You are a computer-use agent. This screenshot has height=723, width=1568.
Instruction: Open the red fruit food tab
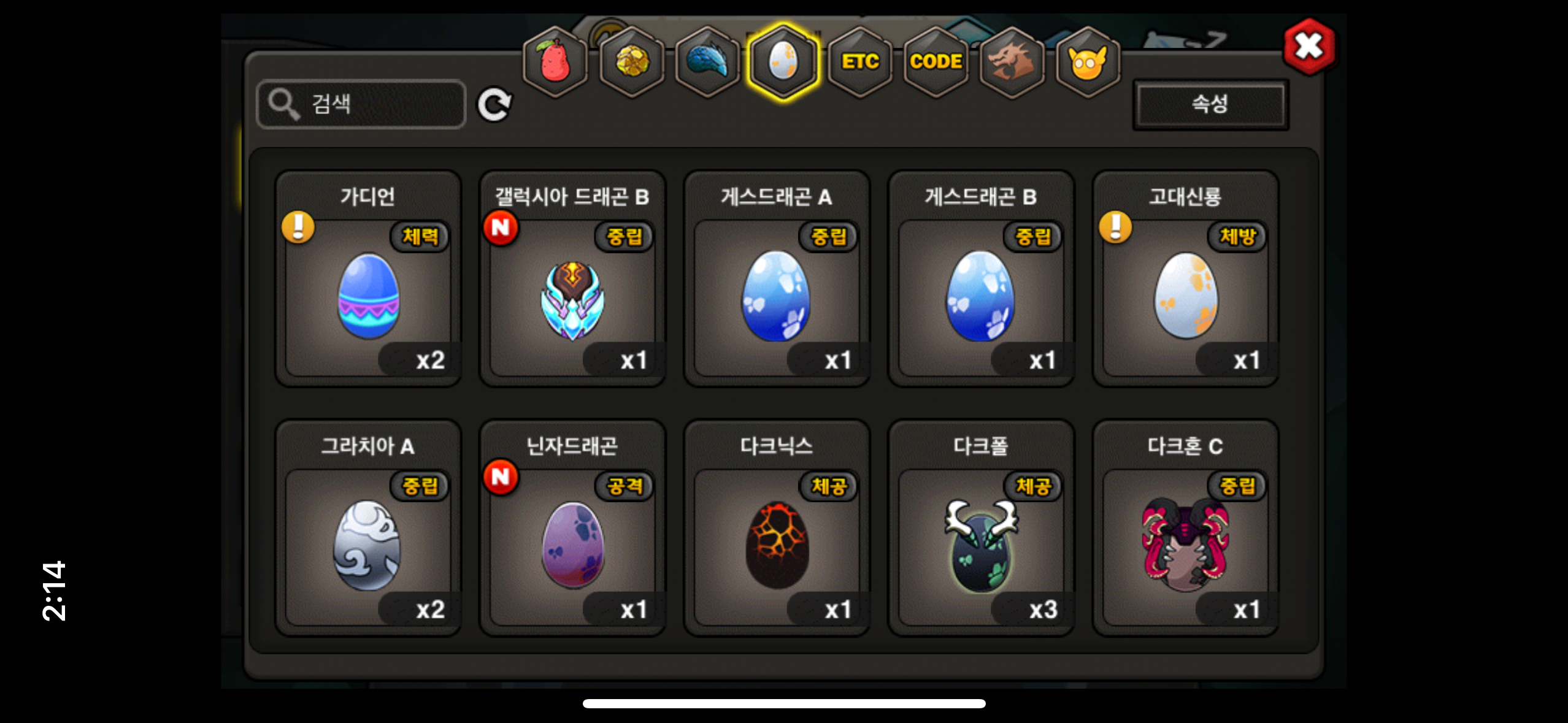[x=555, y=61]
